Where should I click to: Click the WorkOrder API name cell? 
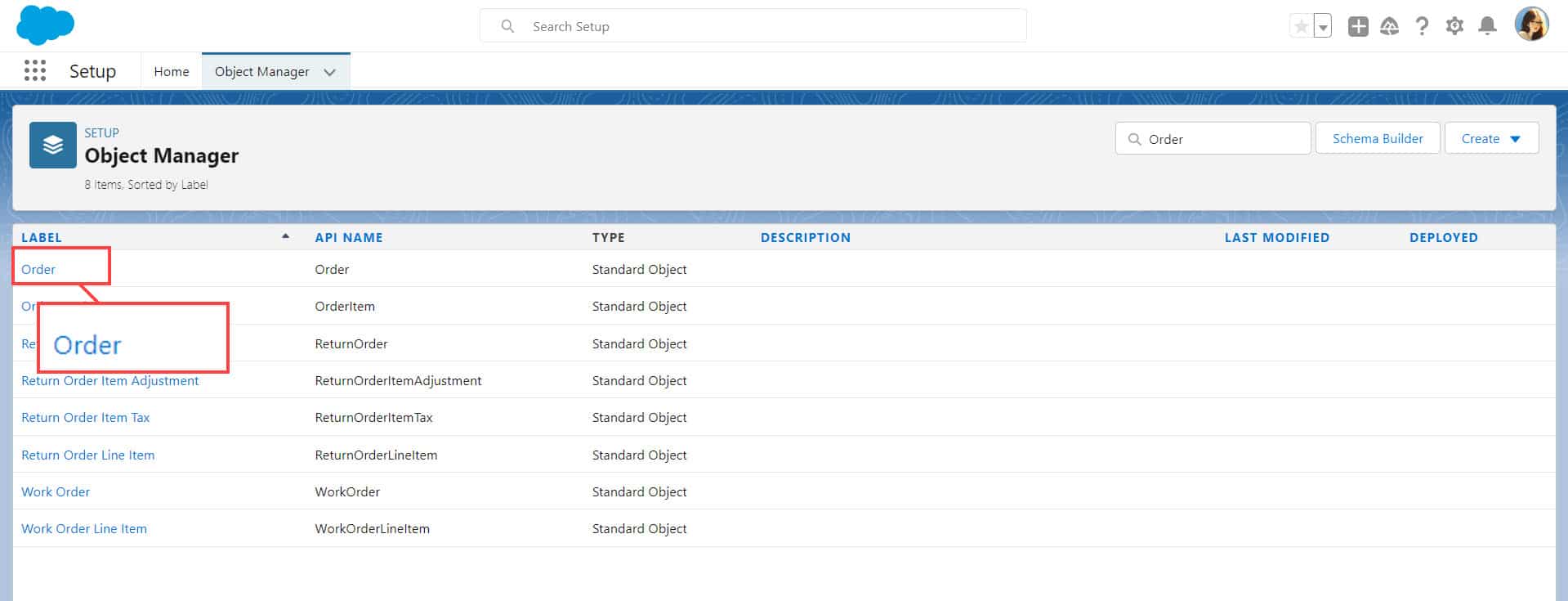(347, 491)
